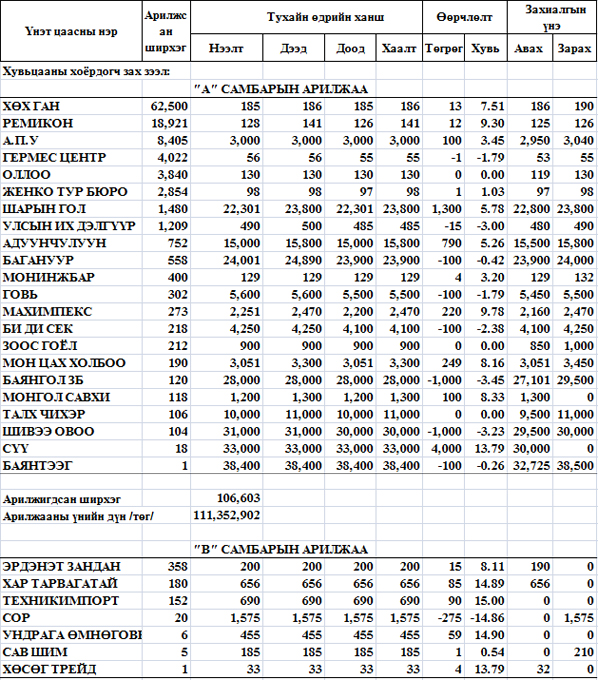Select the Үнэт цаасны нэр header cell

71,31
